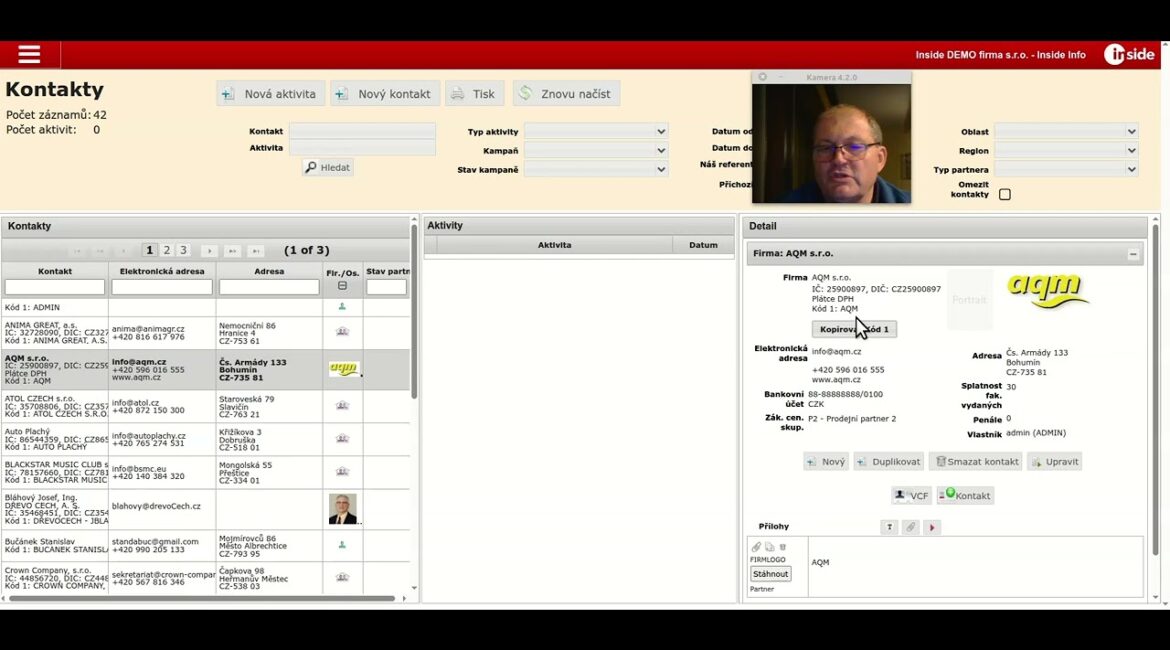Toggle the Omezit kontakty checkbox
Image resolution: width=1170 pixels, height=650 pixels.
[1005, 195]
